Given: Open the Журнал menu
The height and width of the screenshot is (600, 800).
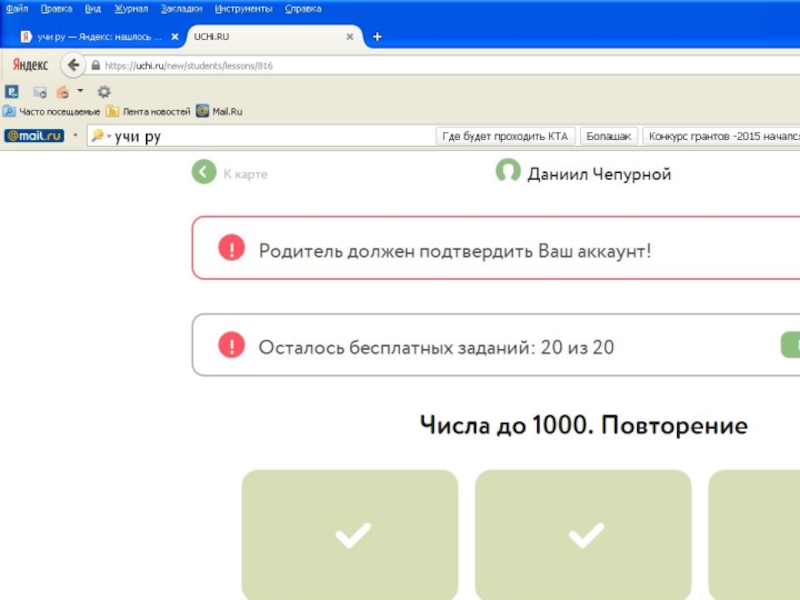Looking at the screenshot, I should pyautogui.click(x=131, y=9).
